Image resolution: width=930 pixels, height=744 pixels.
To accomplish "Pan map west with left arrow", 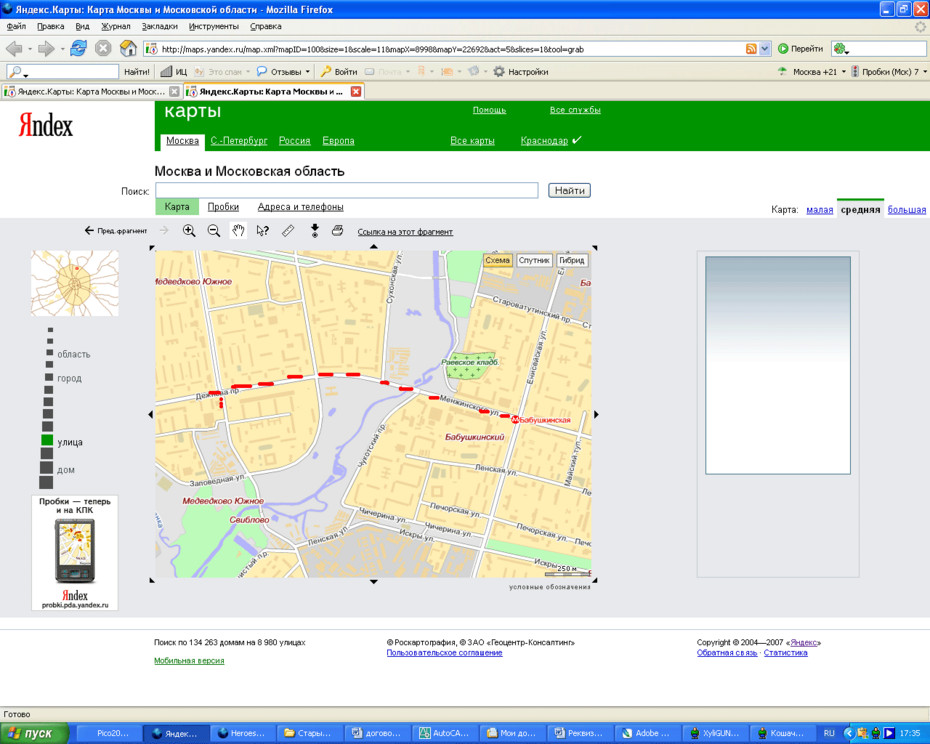I will pyautogui.click(x=151, y=415).
